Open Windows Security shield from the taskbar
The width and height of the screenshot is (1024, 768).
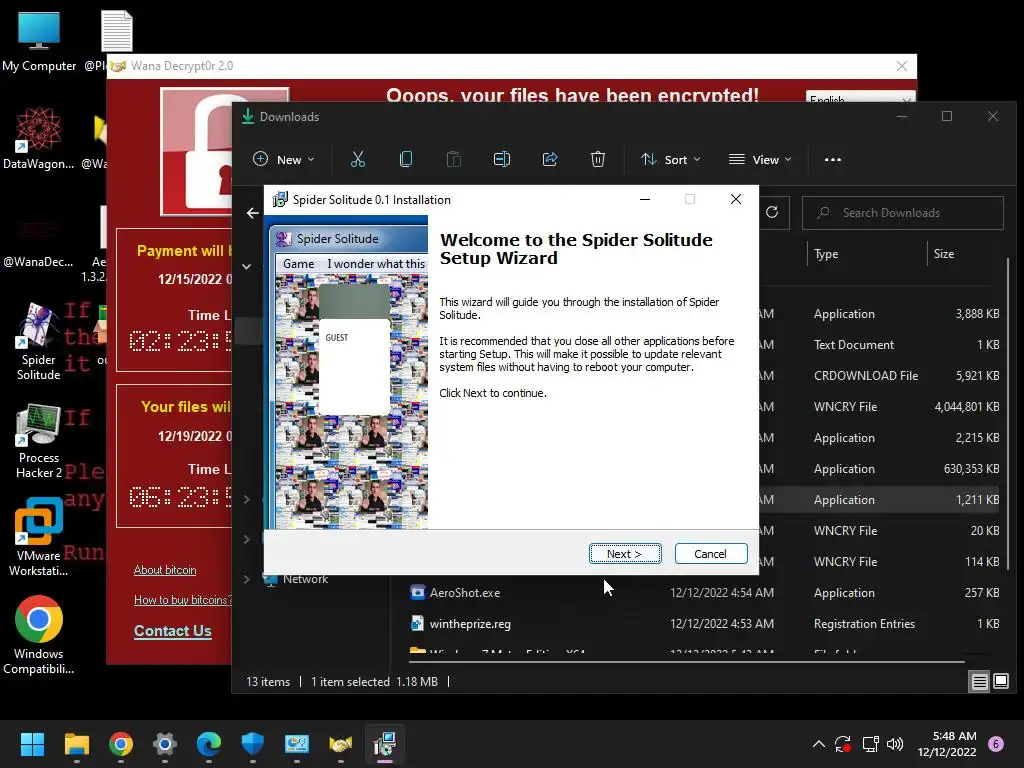point(253,744)
